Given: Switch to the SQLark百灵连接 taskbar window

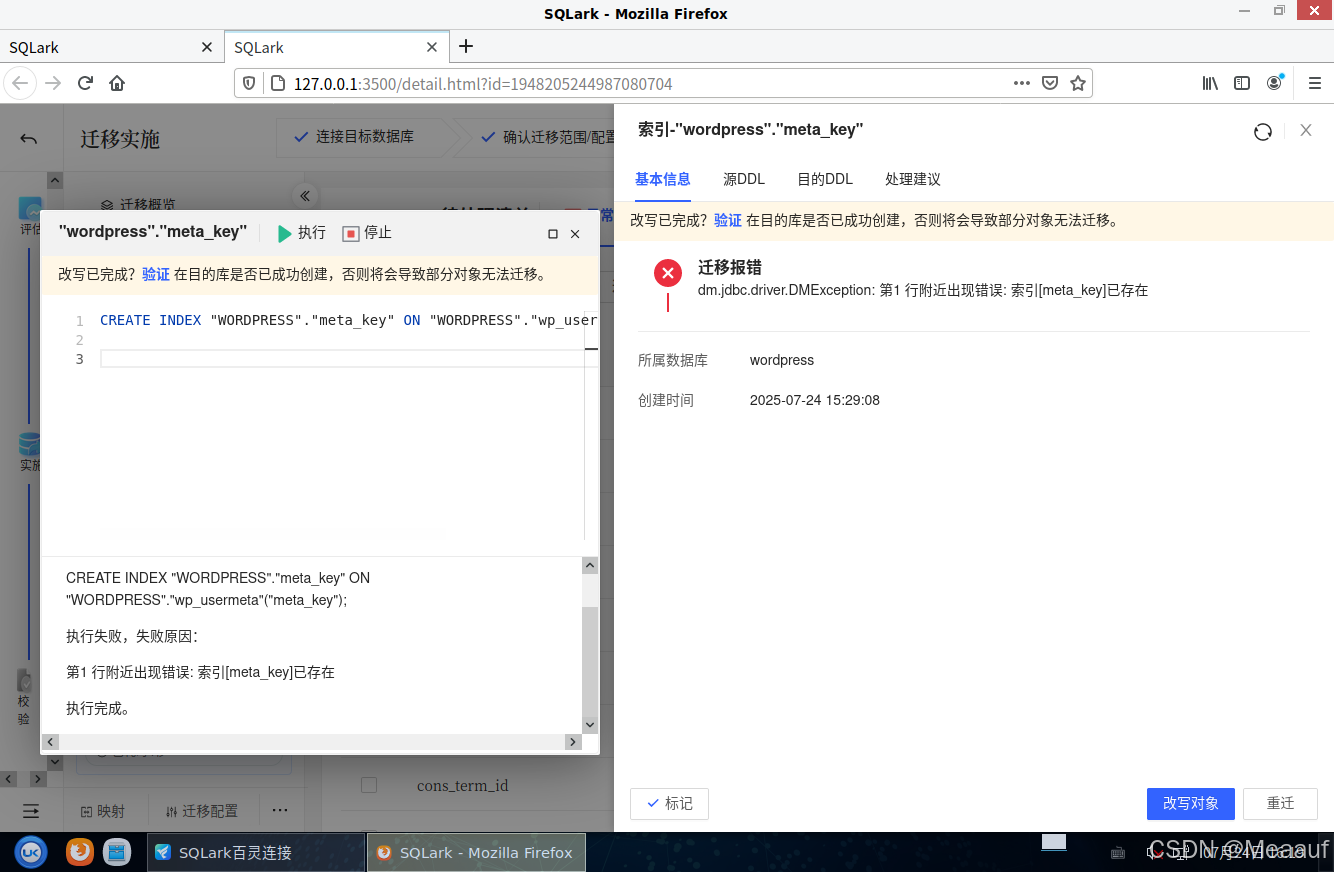Looking at the screenshot, I should click(x=256, y=852).
